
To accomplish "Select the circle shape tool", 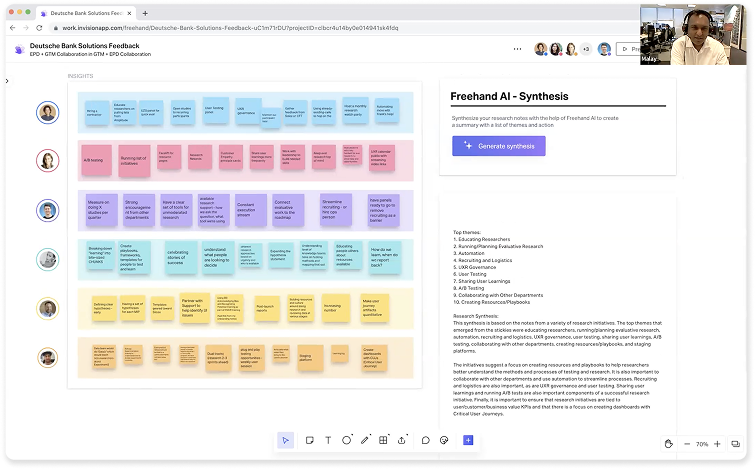I will tap(346, 440).
